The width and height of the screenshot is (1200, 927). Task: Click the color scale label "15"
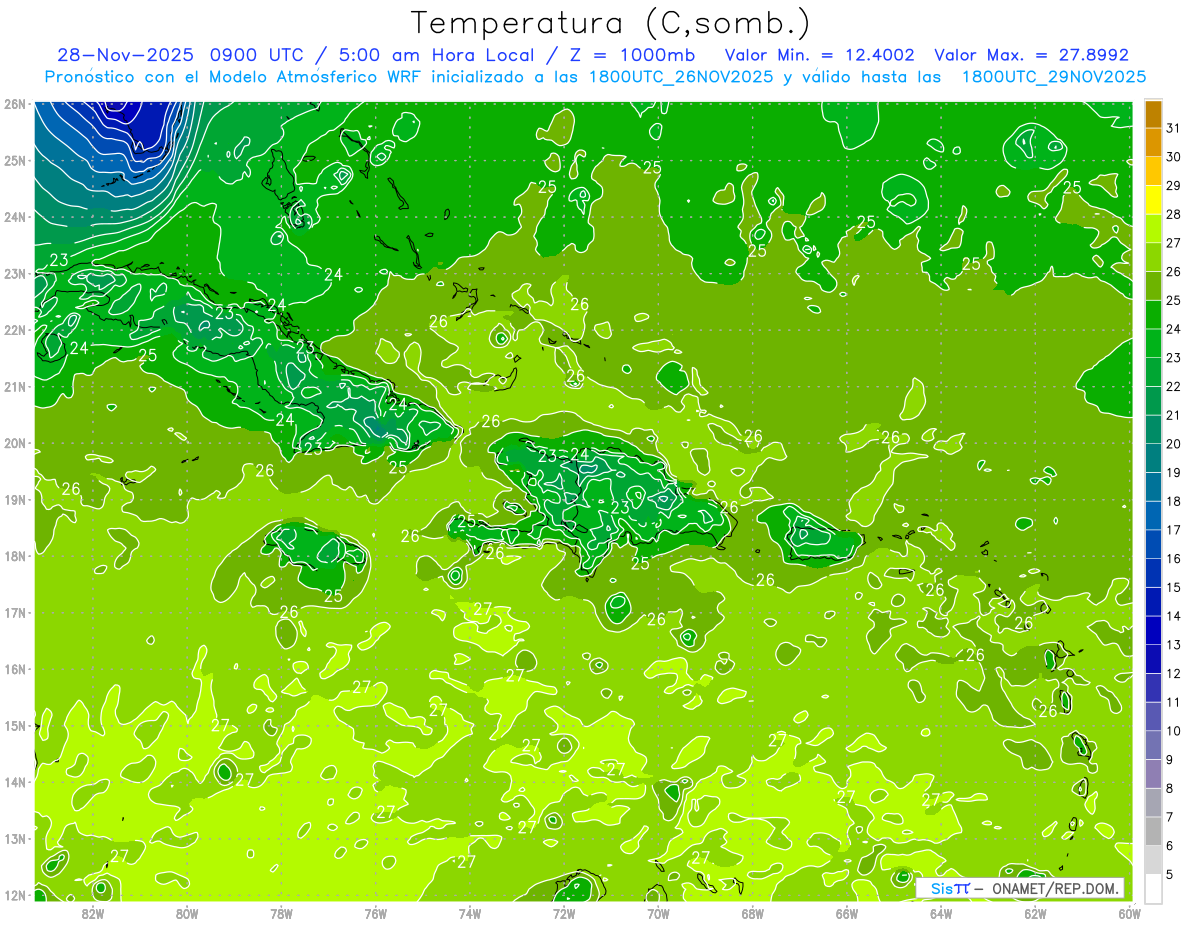pyautogui.click(x=1174, y=587)
